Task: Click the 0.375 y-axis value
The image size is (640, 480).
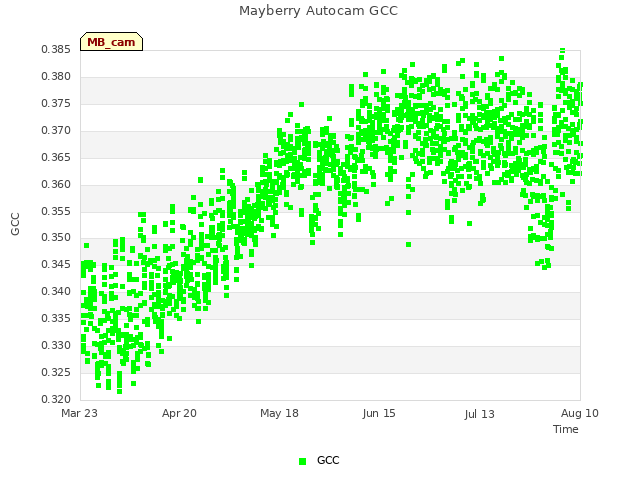Action: coord(56,103)
